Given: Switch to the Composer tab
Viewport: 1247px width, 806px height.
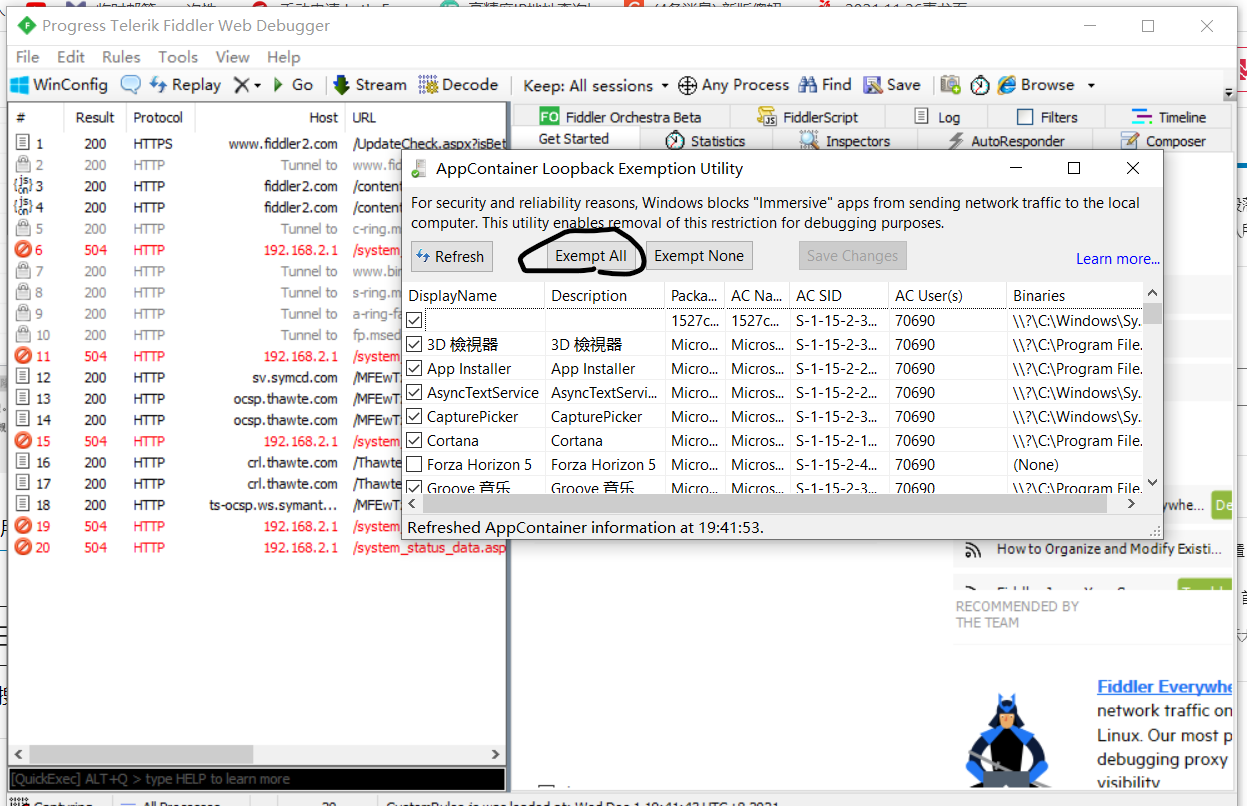Looking at the screenshot, I should point(1163,141).
